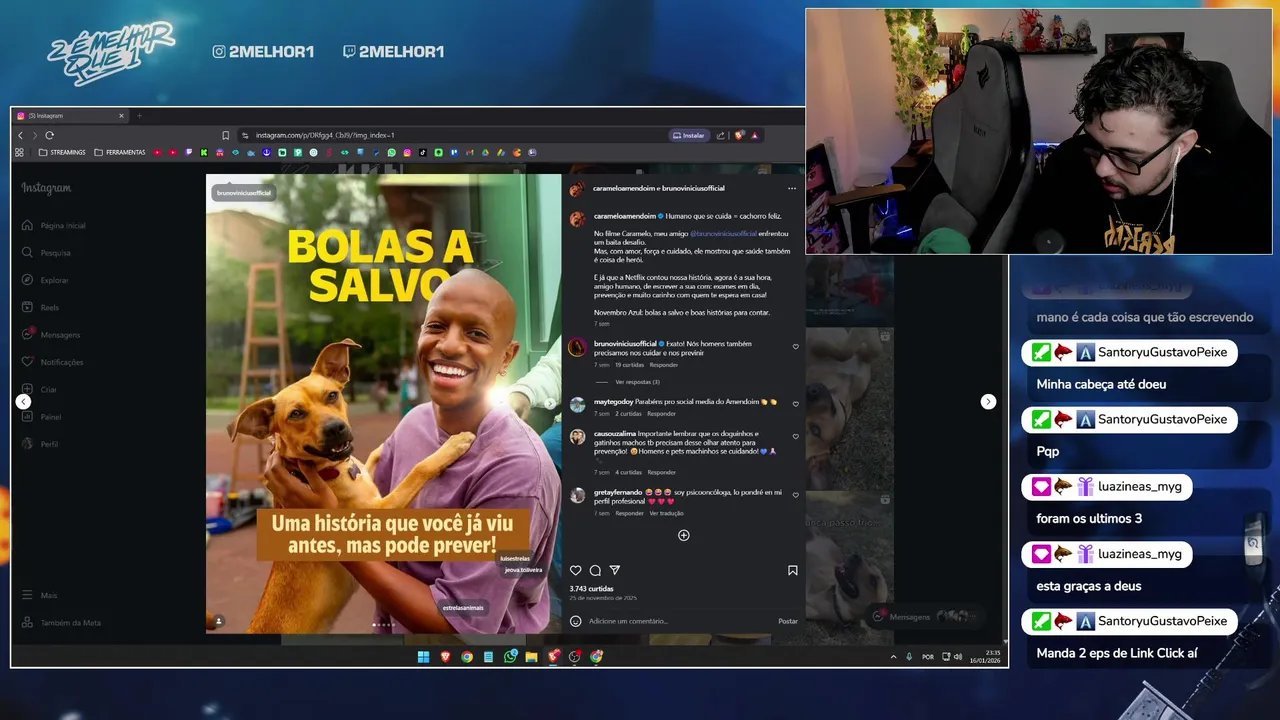Open Mensagens in Instagram sidebar
1280x720 pixels.
click(x=51, y=335)
